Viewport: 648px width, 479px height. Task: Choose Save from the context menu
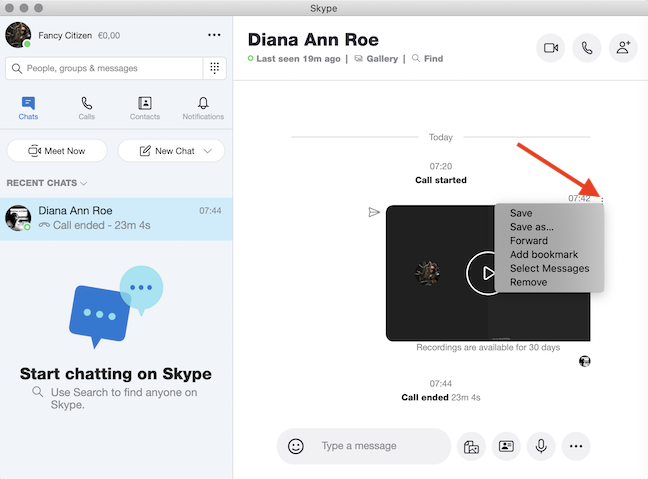(521, 213)
